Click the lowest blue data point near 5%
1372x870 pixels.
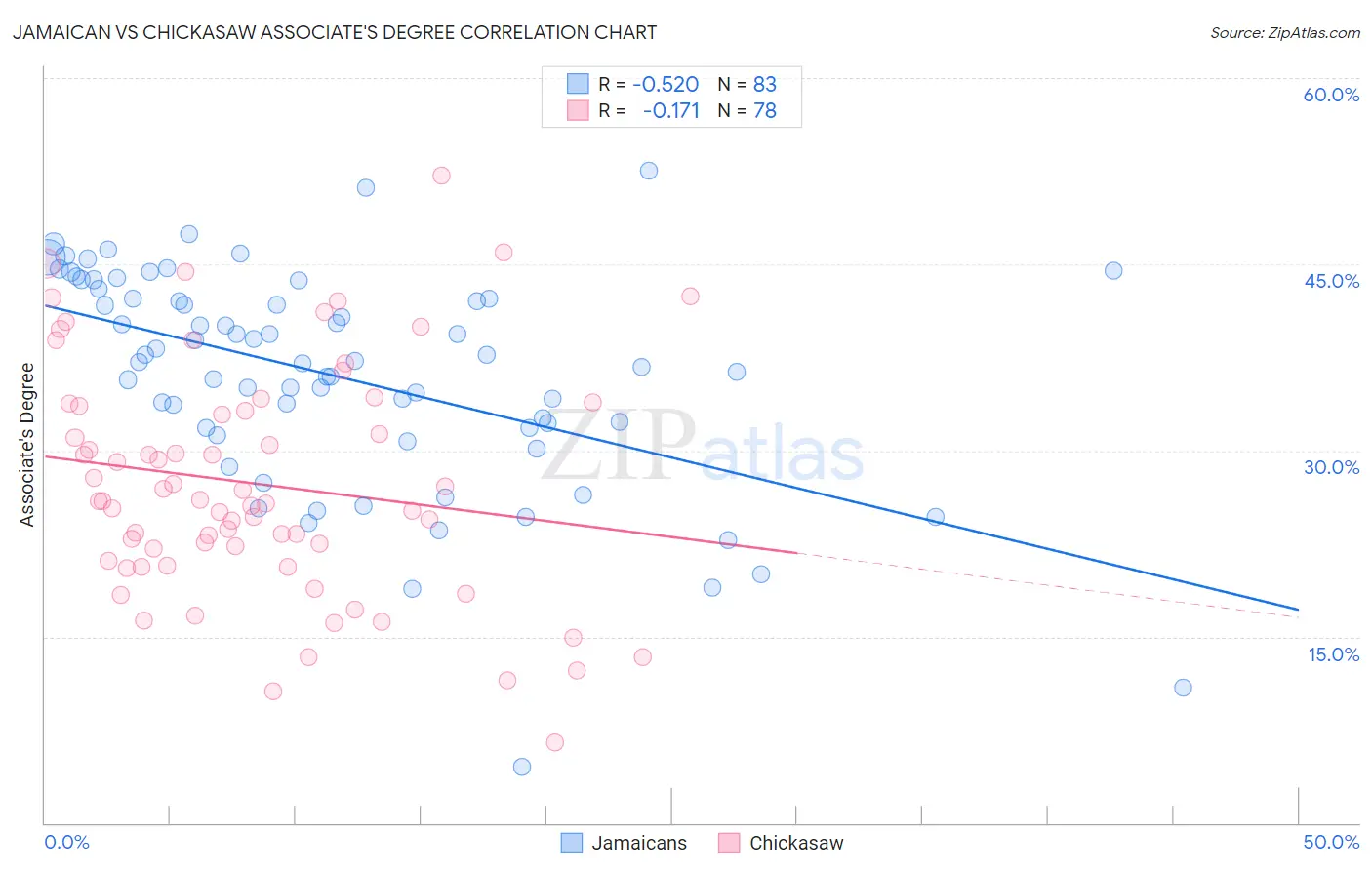(x=522, y=767)
